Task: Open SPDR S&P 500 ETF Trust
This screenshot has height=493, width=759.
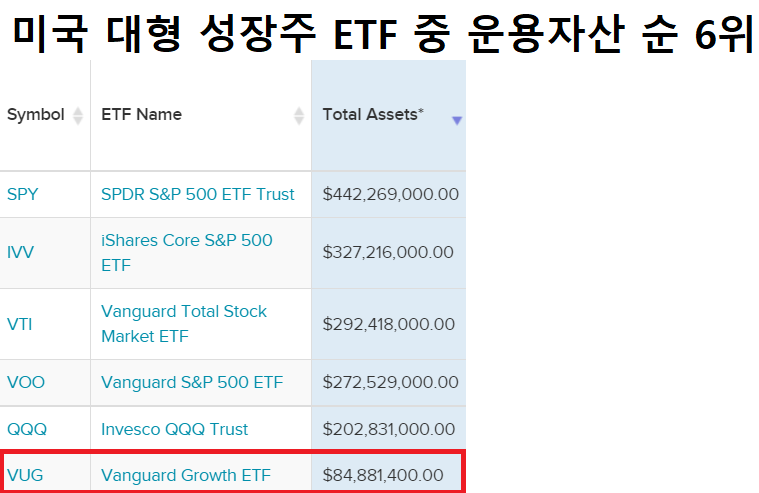Action: 197,194
